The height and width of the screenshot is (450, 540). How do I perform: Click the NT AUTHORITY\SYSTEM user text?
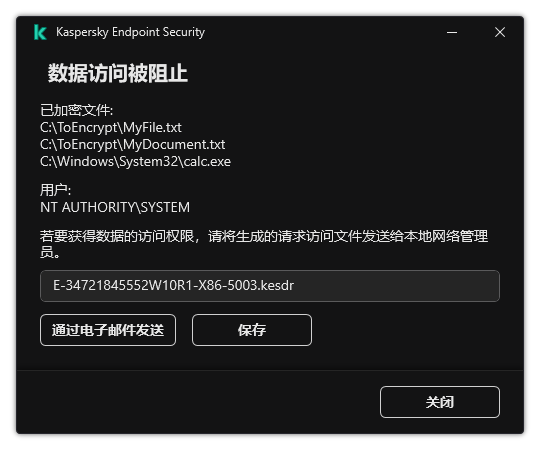click(x=115, y=207)
